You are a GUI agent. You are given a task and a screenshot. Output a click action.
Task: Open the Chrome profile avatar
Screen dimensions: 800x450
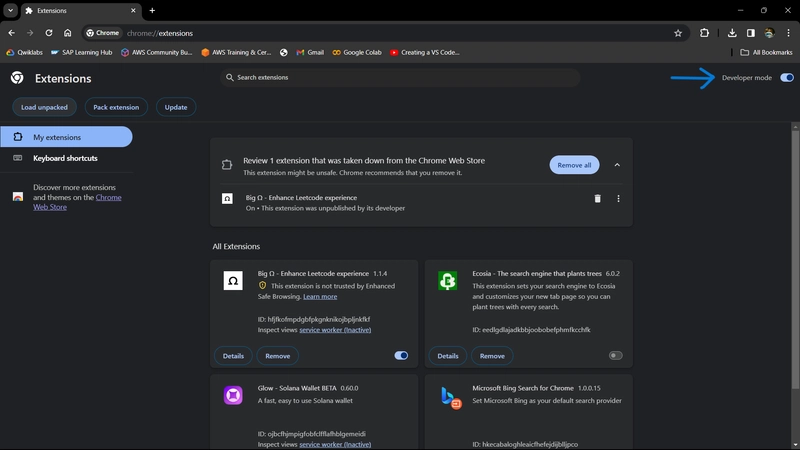[x=769, y=33]
